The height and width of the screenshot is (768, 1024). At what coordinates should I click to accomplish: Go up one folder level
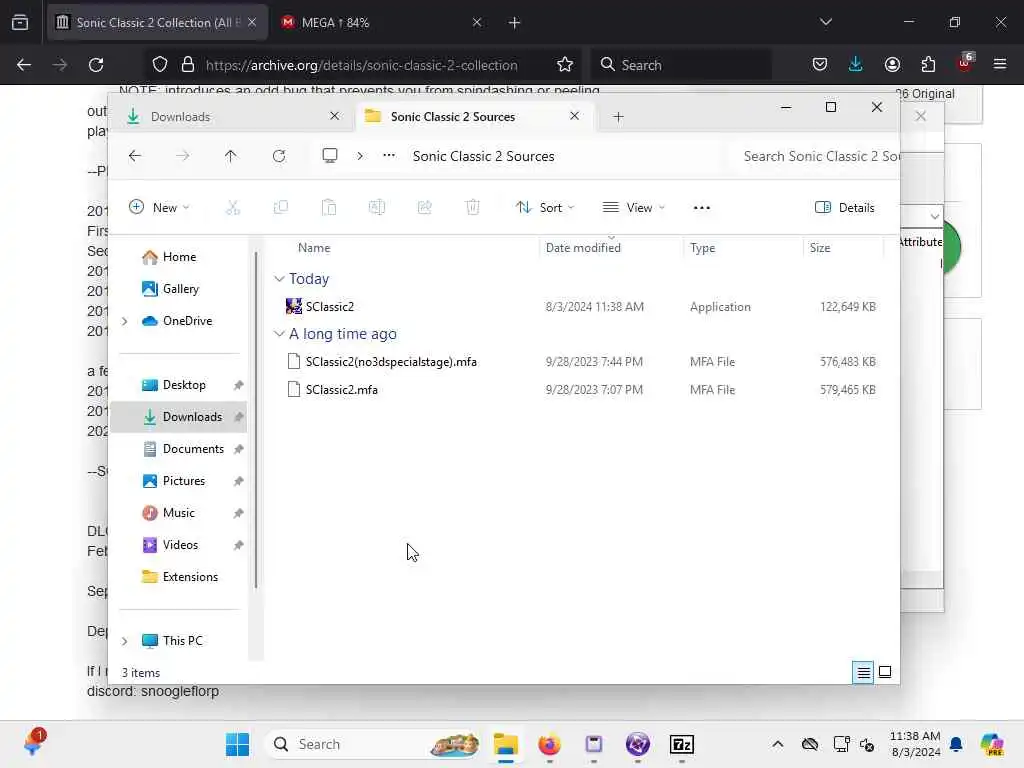coord(231,156)
